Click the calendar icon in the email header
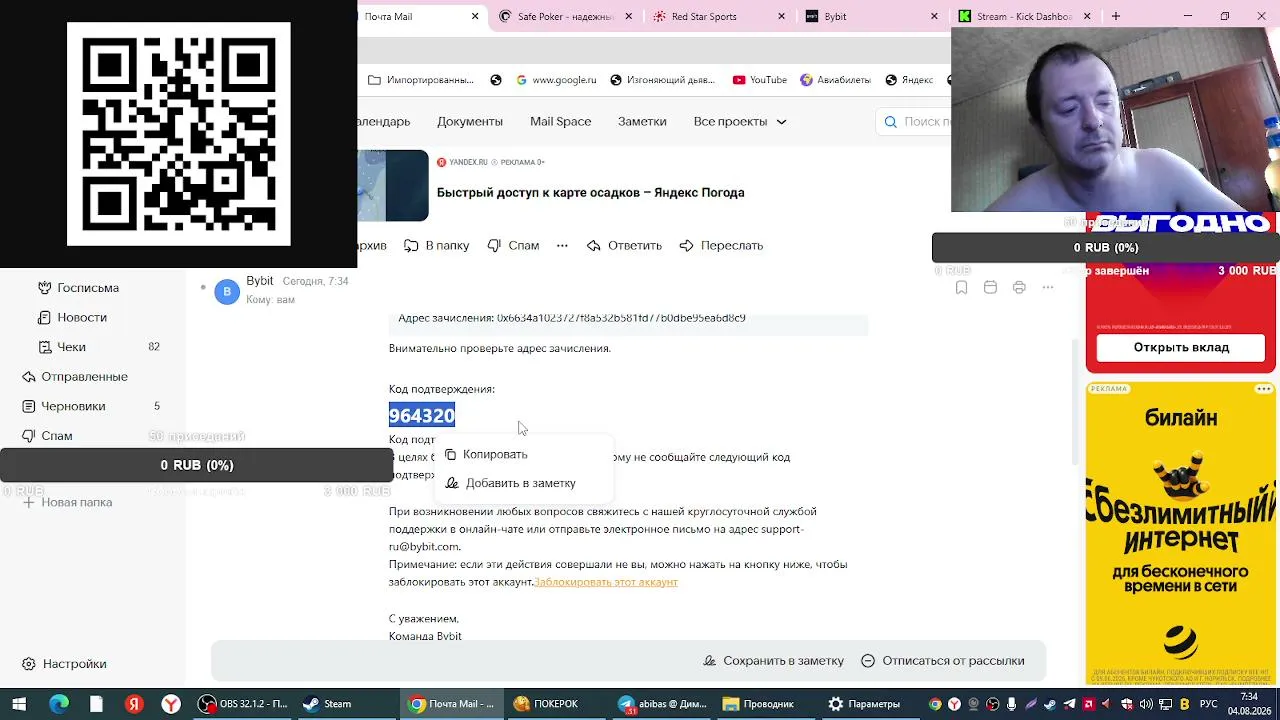The image size is (1280, 720). [x=990, y=287]
